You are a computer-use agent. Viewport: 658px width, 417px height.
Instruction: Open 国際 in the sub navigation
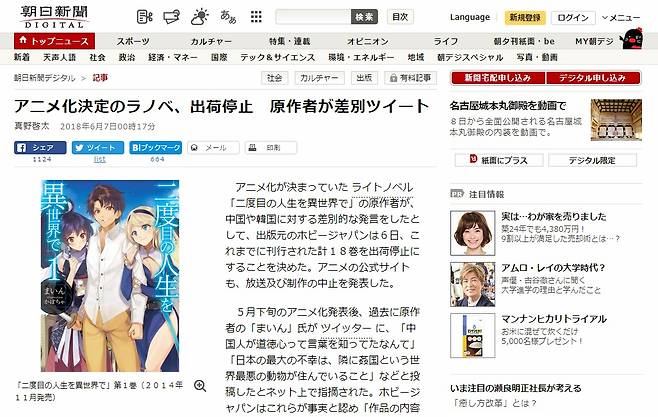219,57
